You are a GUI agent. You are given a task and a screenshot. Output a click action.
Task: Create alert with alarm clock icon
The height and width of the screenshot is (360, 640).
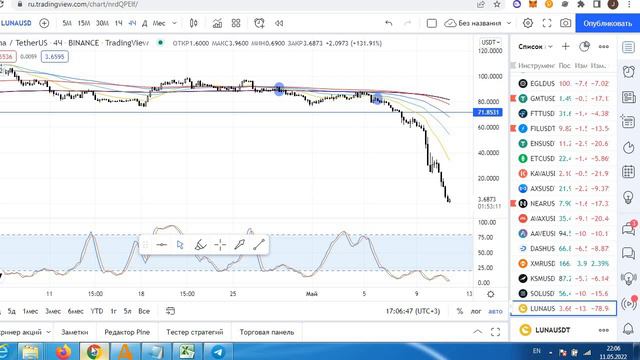point(259,23)
